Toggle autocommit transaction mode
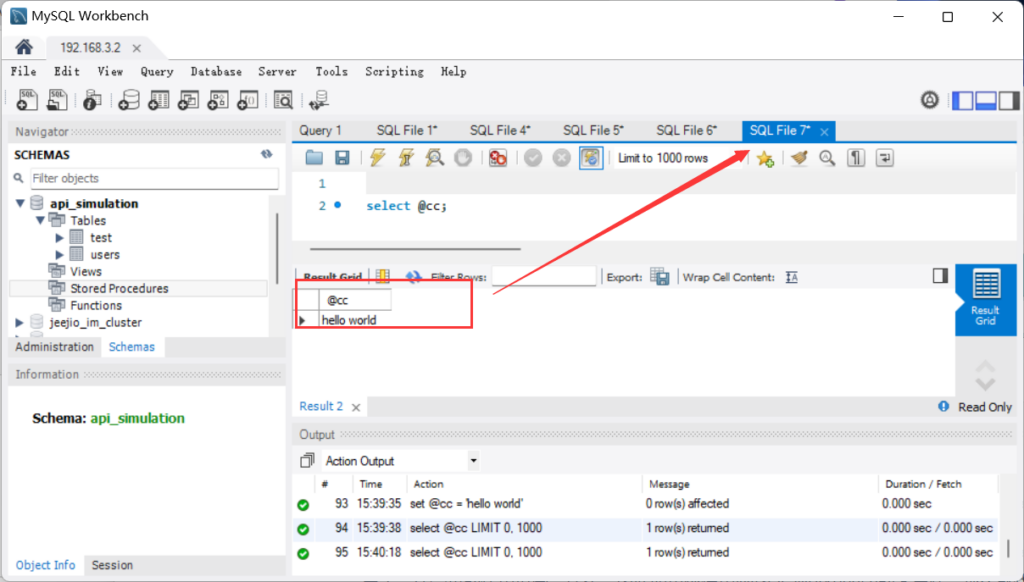Image resolution: width=1024 pixels, height=582 pixels. click(590, 157)
